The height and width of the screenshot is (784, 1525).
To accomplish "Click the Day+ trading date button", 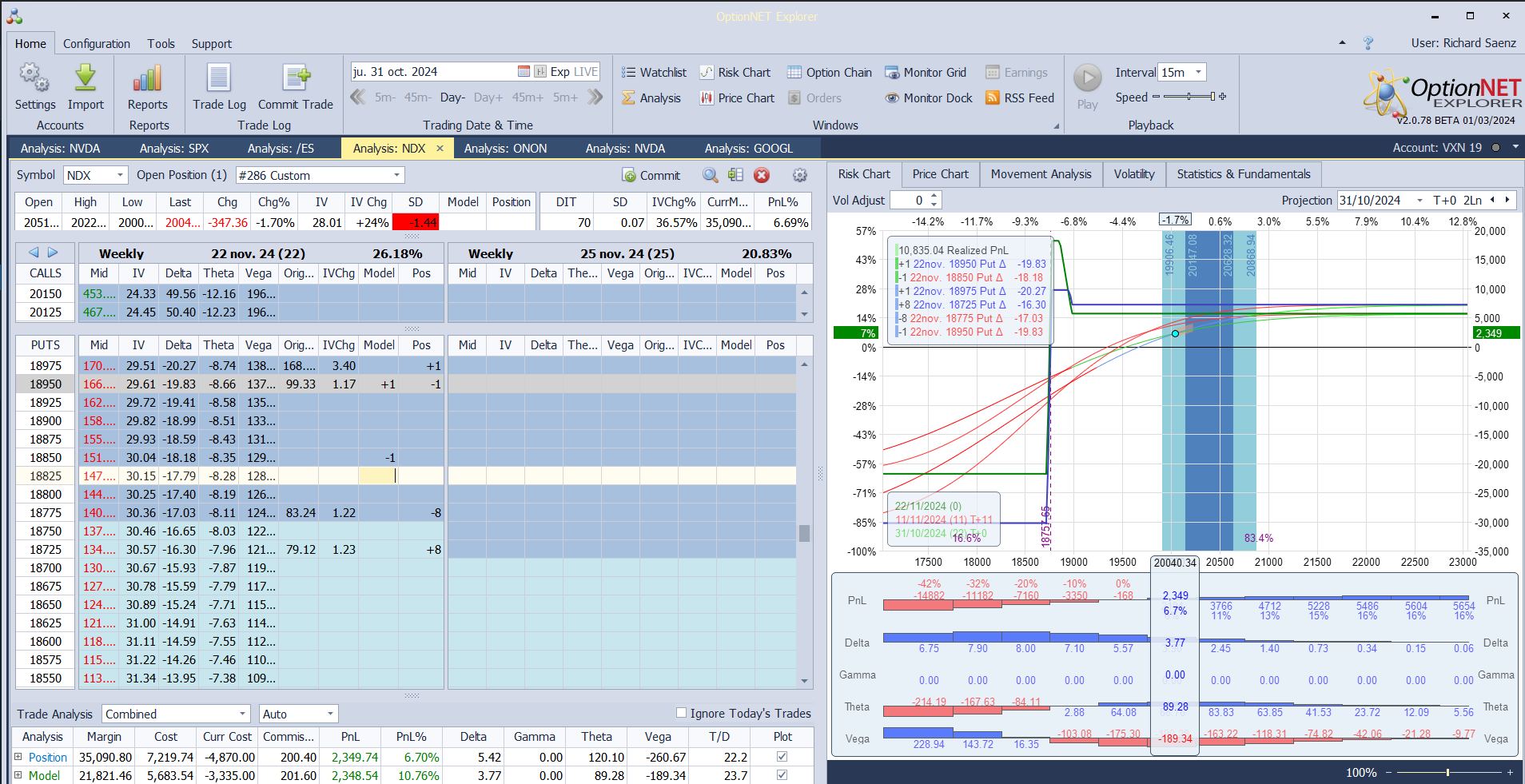I will [x=488, y=98].
